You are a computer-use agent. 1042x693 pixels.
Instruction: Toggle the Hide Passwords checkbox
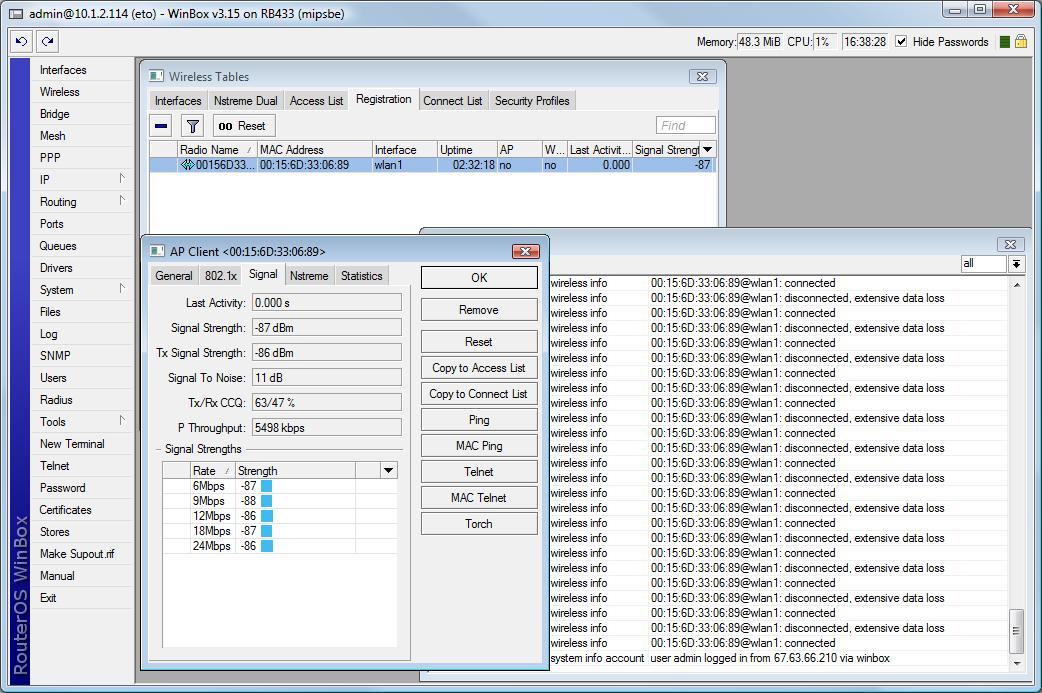coord(901,42)
